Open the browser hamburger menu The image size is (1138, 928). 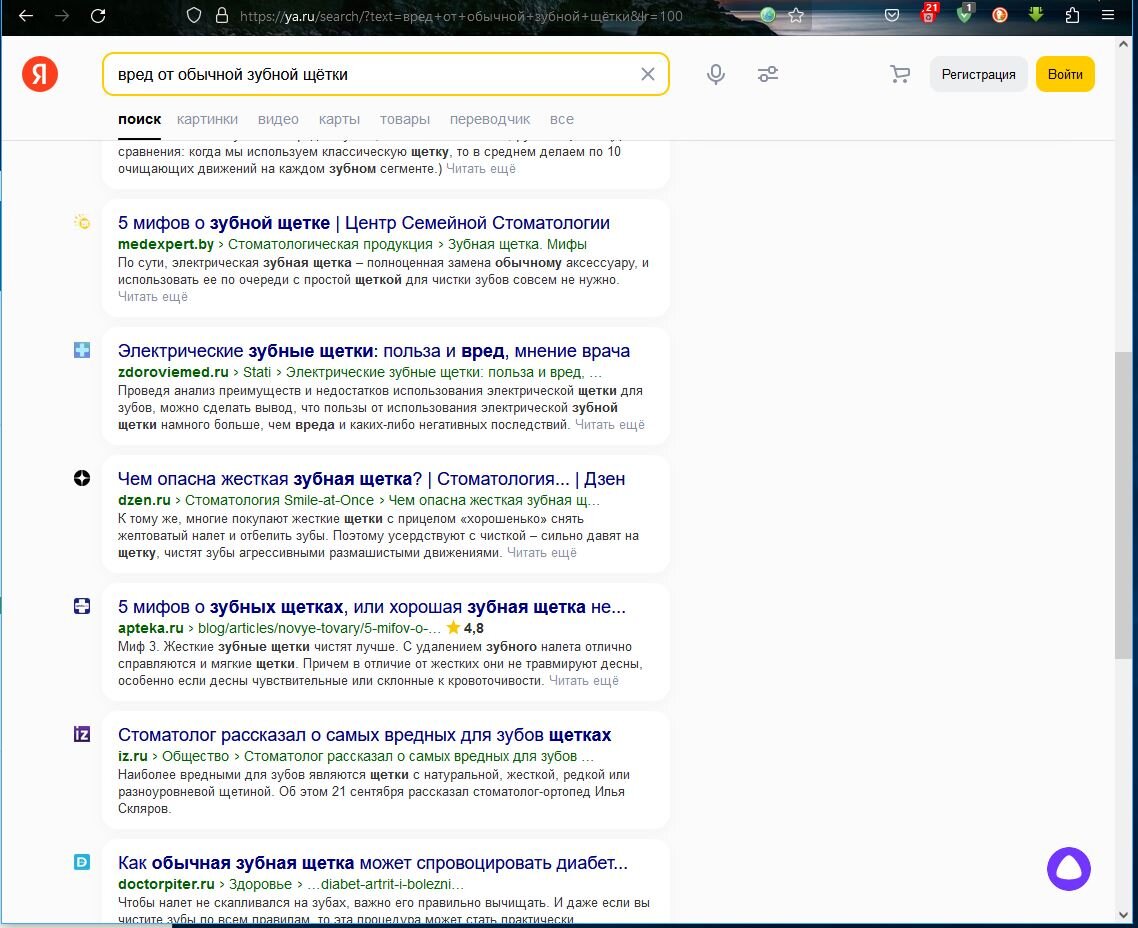pyautogui.click(x=1108, y=15)
